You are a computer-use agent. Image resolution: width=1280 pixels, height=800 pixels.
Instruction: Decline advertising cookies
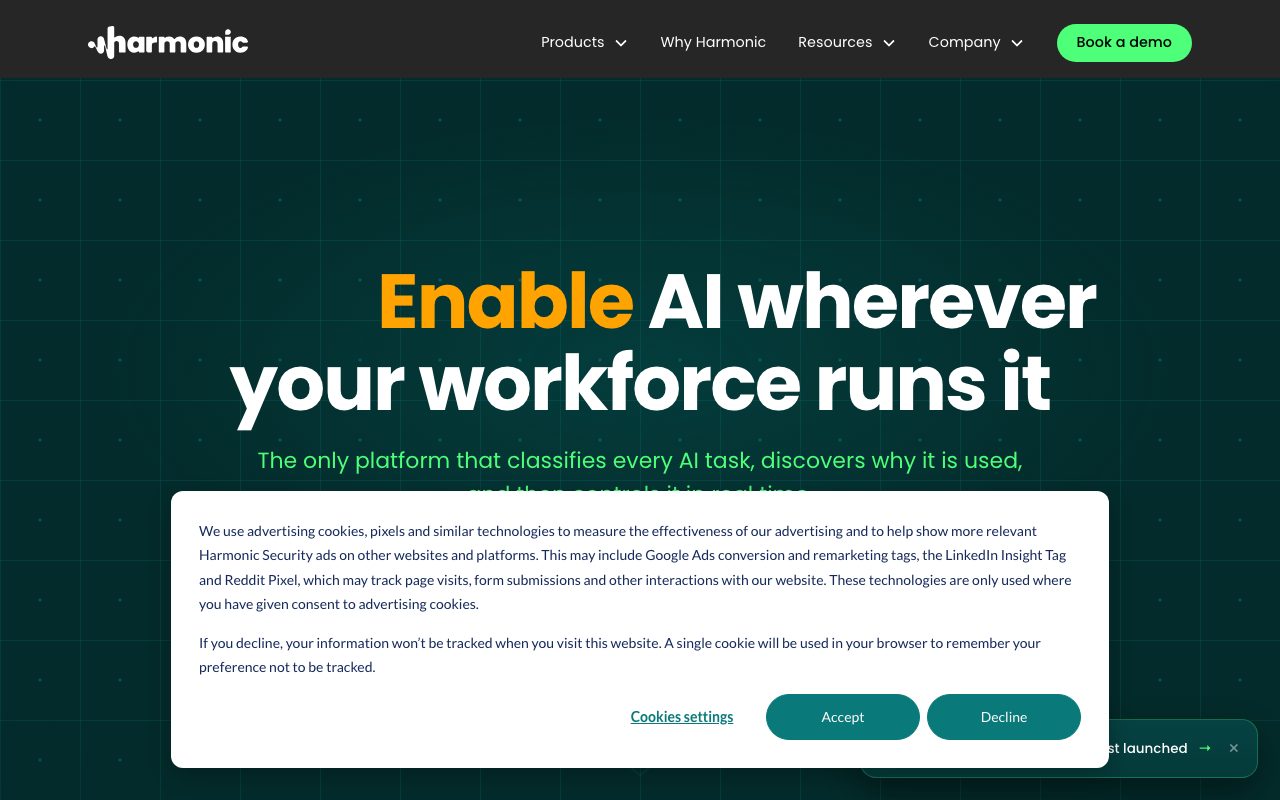(x=1004, y=717)
